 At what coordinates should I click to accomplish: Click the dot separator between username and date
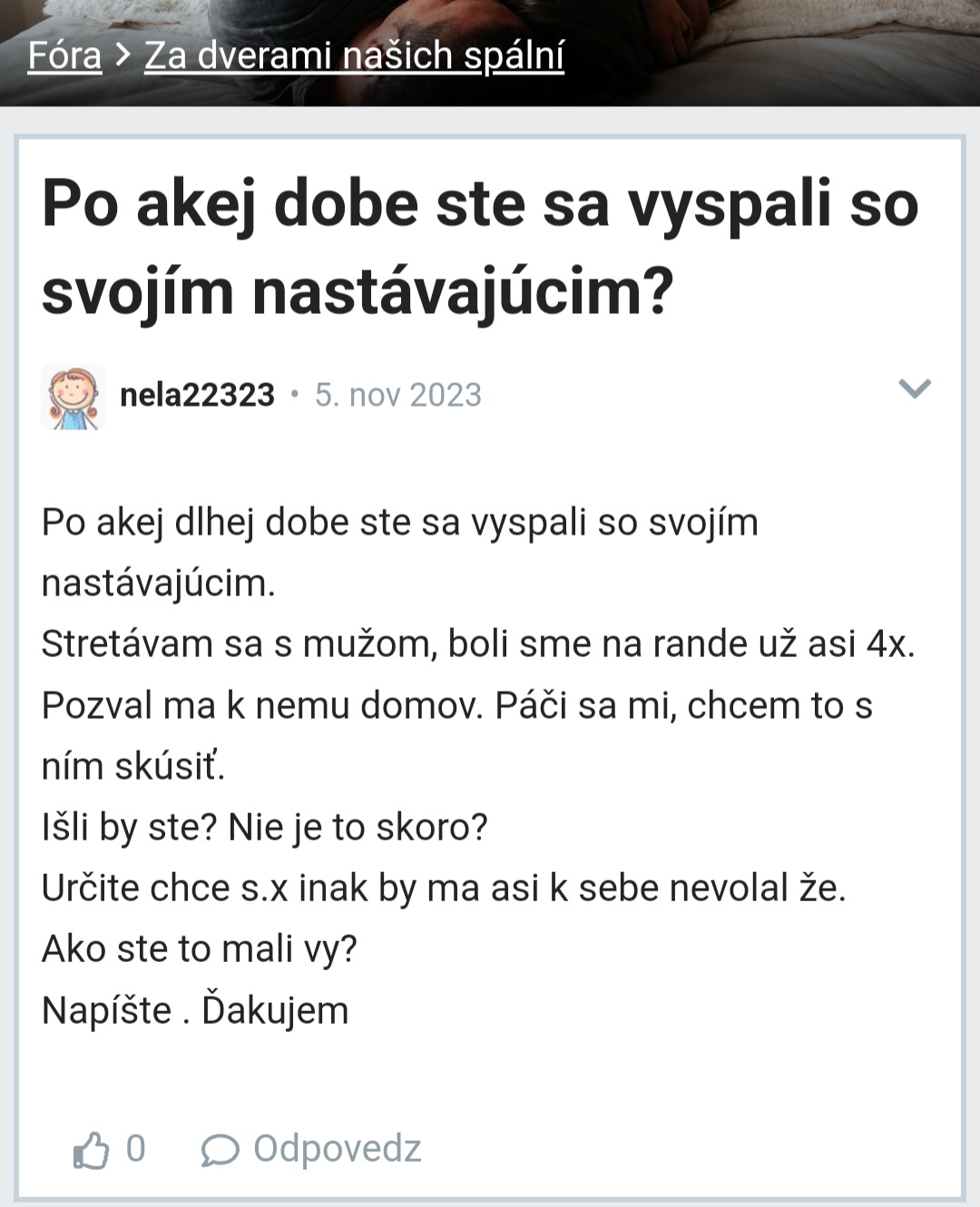pyautogui.click(x=294, y=395)
